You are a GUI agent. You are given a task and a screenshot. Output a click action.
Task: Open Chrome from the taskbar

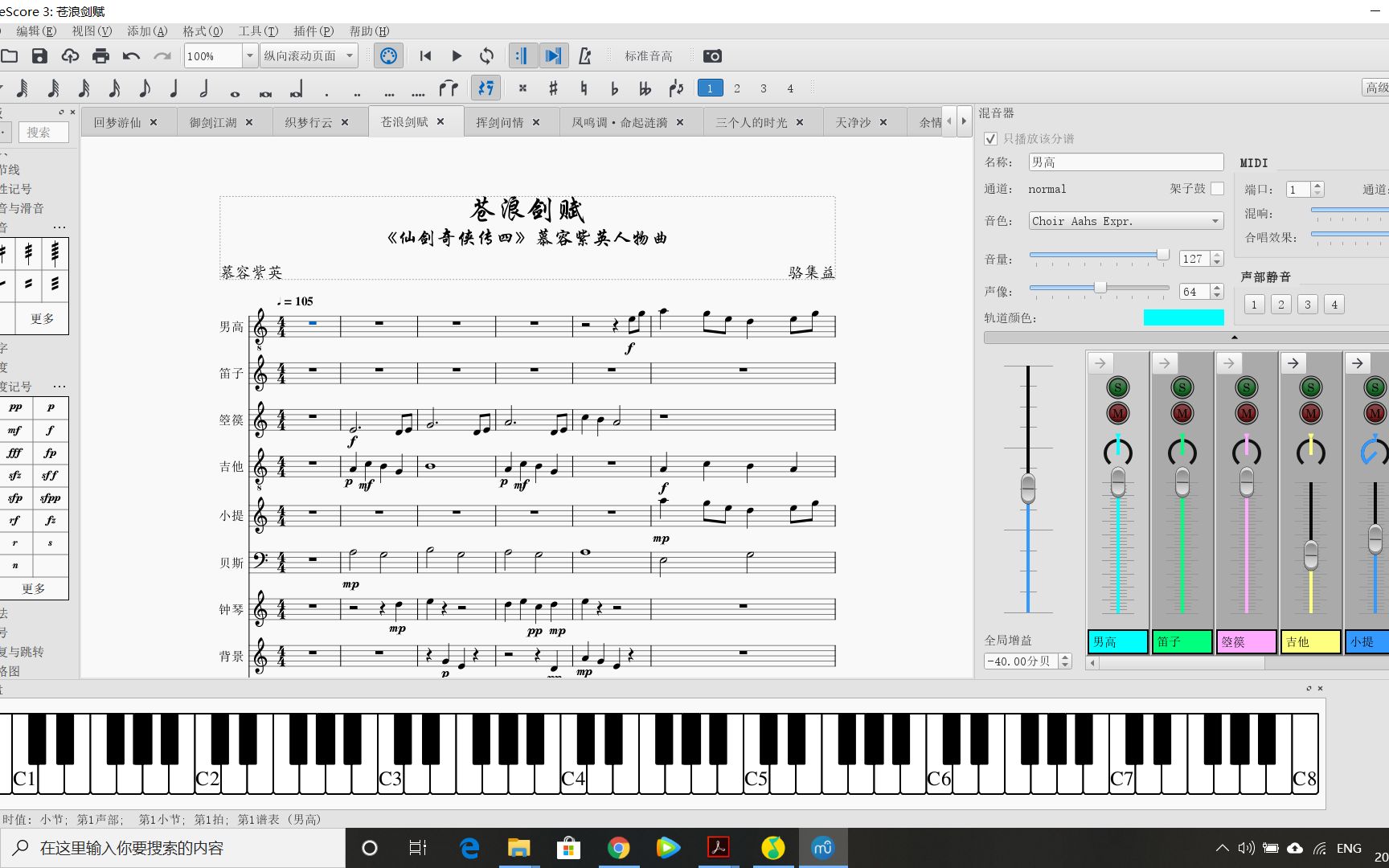[618, 848]
